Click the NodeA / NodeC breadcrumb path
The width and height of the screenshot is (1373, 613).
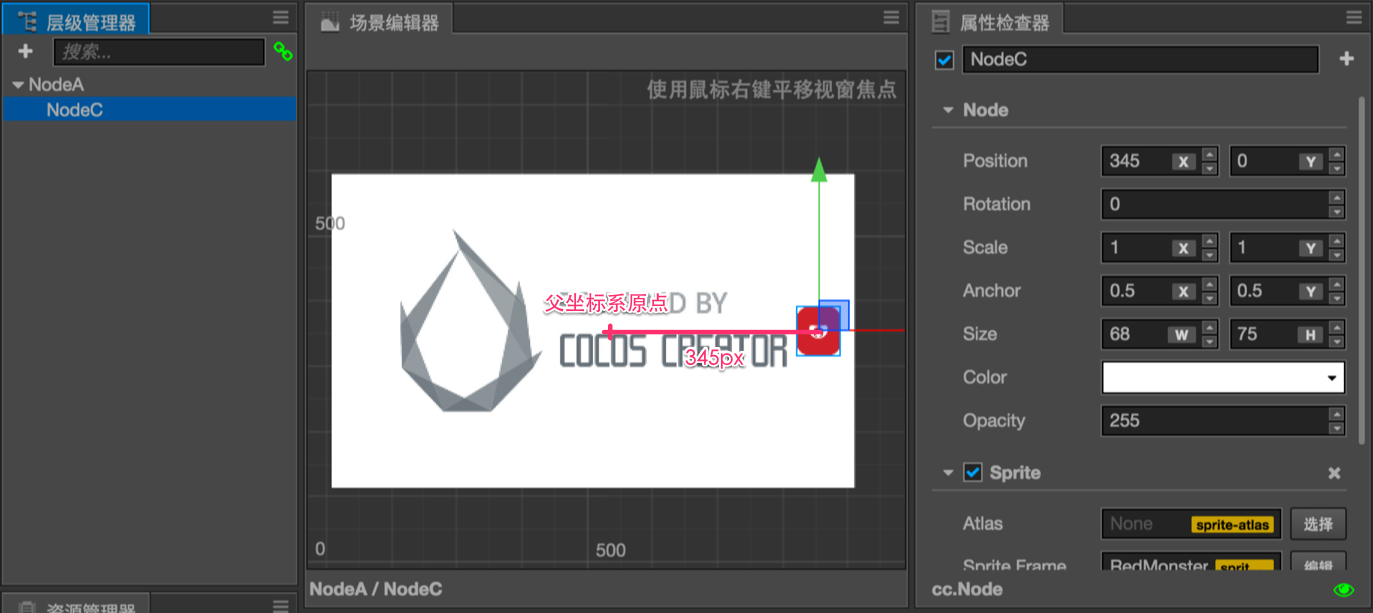[376, 589]
